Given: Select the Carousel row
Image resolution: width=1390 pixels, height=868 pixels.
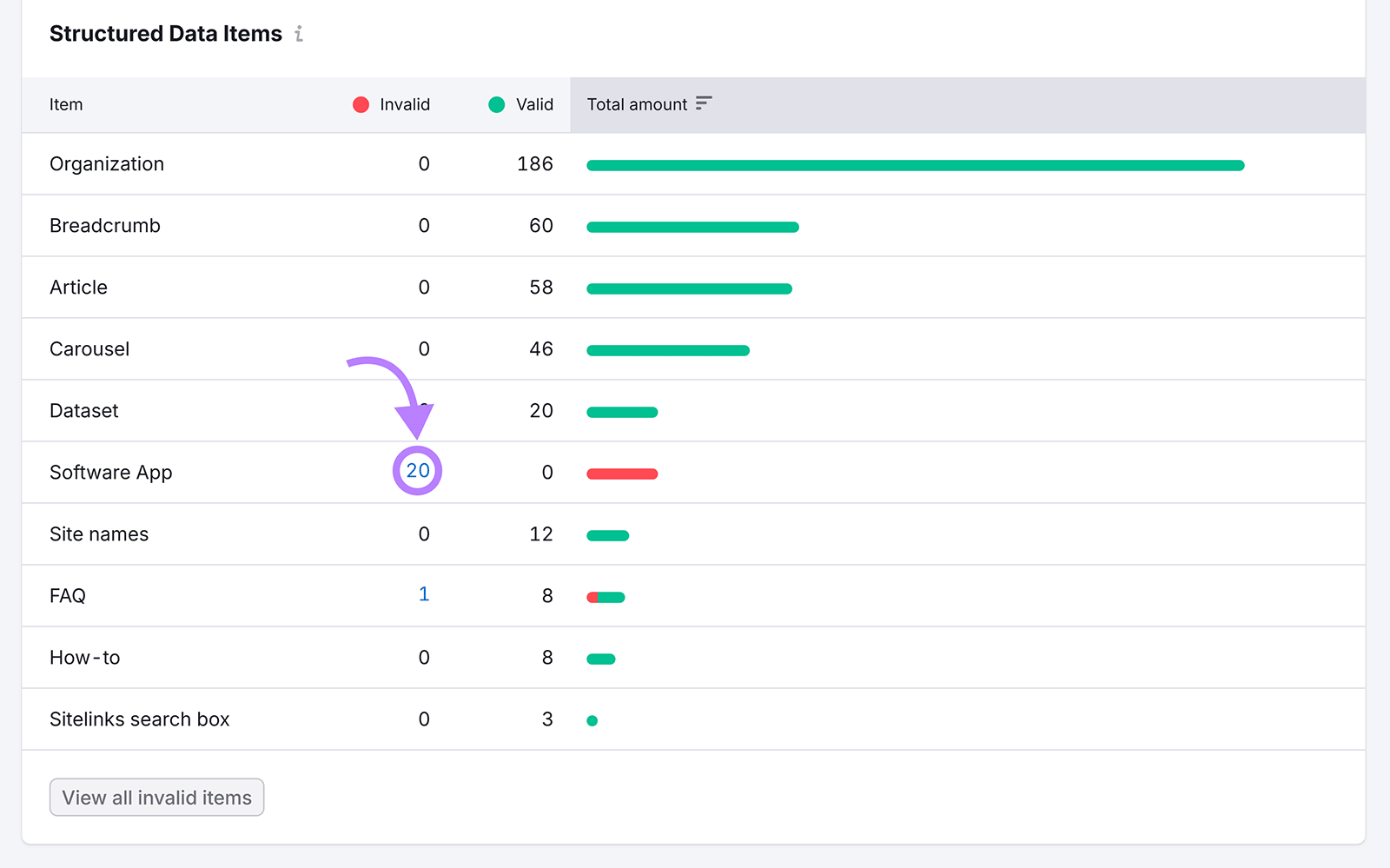Looking at the screenshot, I should click(89, 349).
